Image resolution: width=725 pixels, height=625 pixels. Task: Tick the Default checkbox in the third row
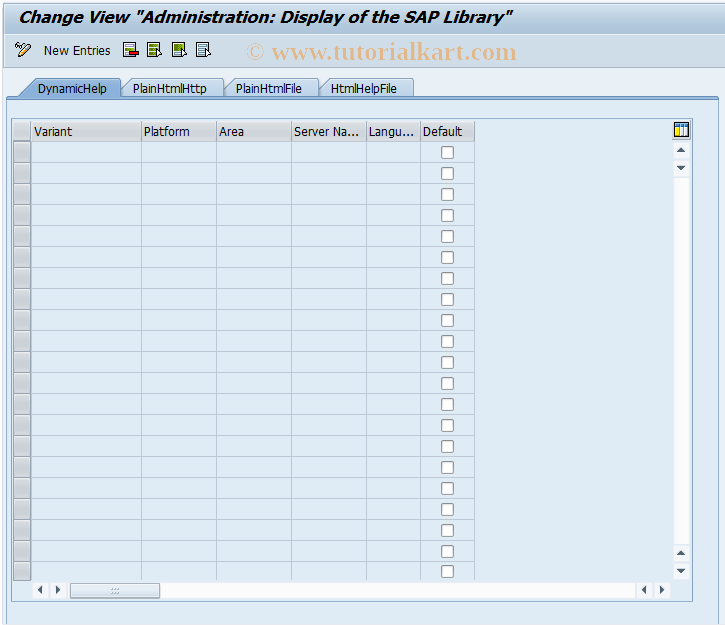tap(447, 195)
